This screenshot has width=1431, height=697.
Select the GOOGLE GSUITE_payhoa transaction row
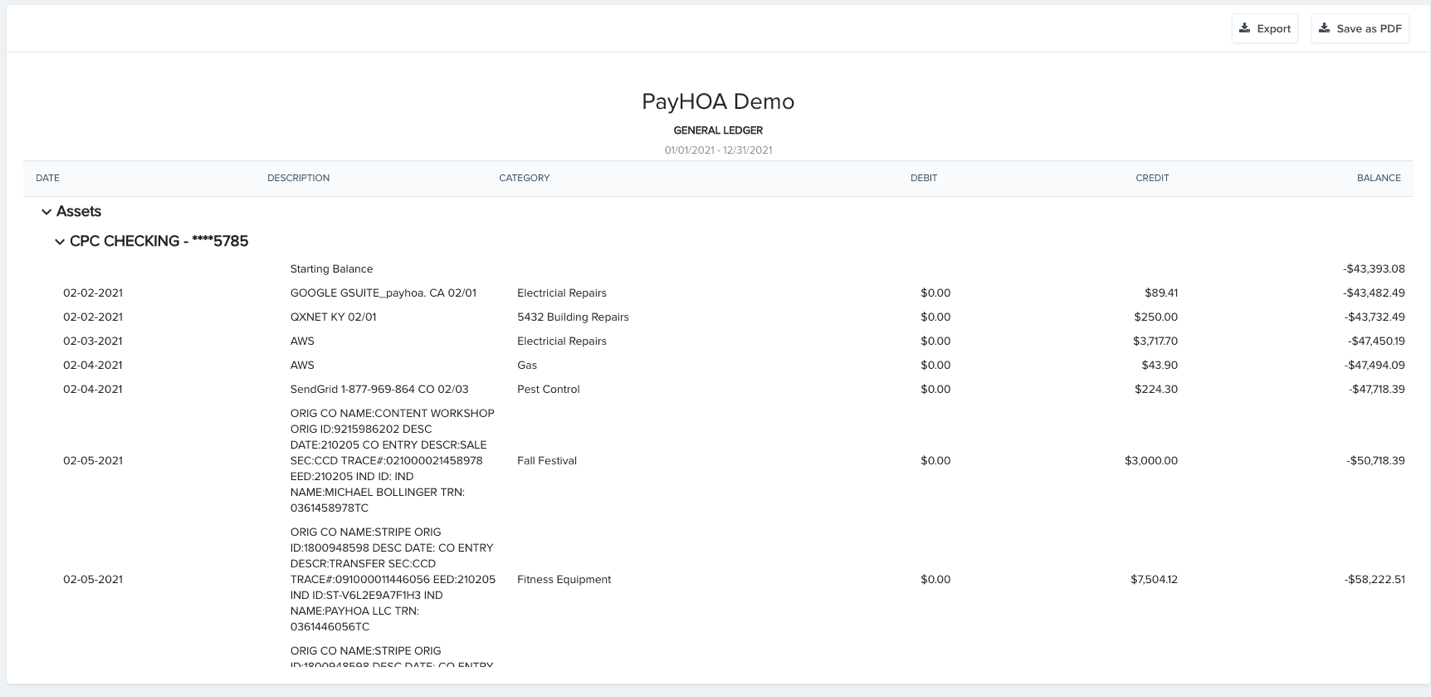coord(718,293)
